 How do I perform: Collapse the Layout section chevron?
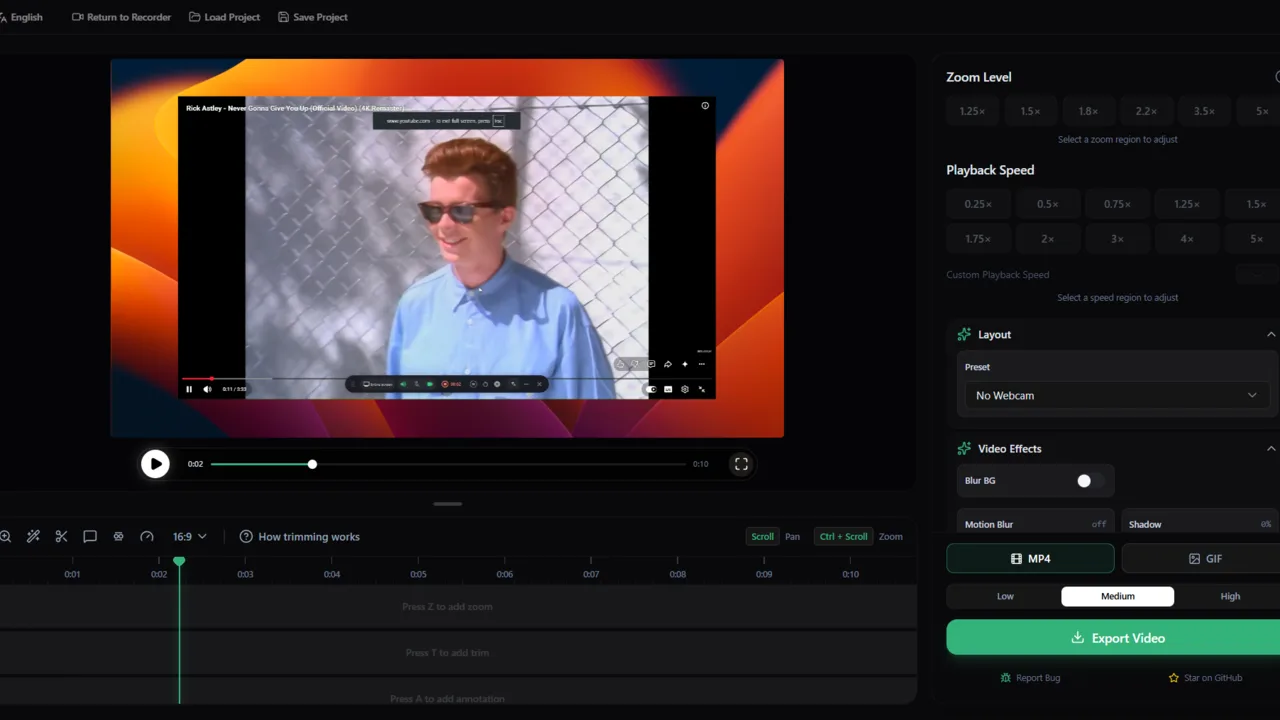[x=1271, y=335]
